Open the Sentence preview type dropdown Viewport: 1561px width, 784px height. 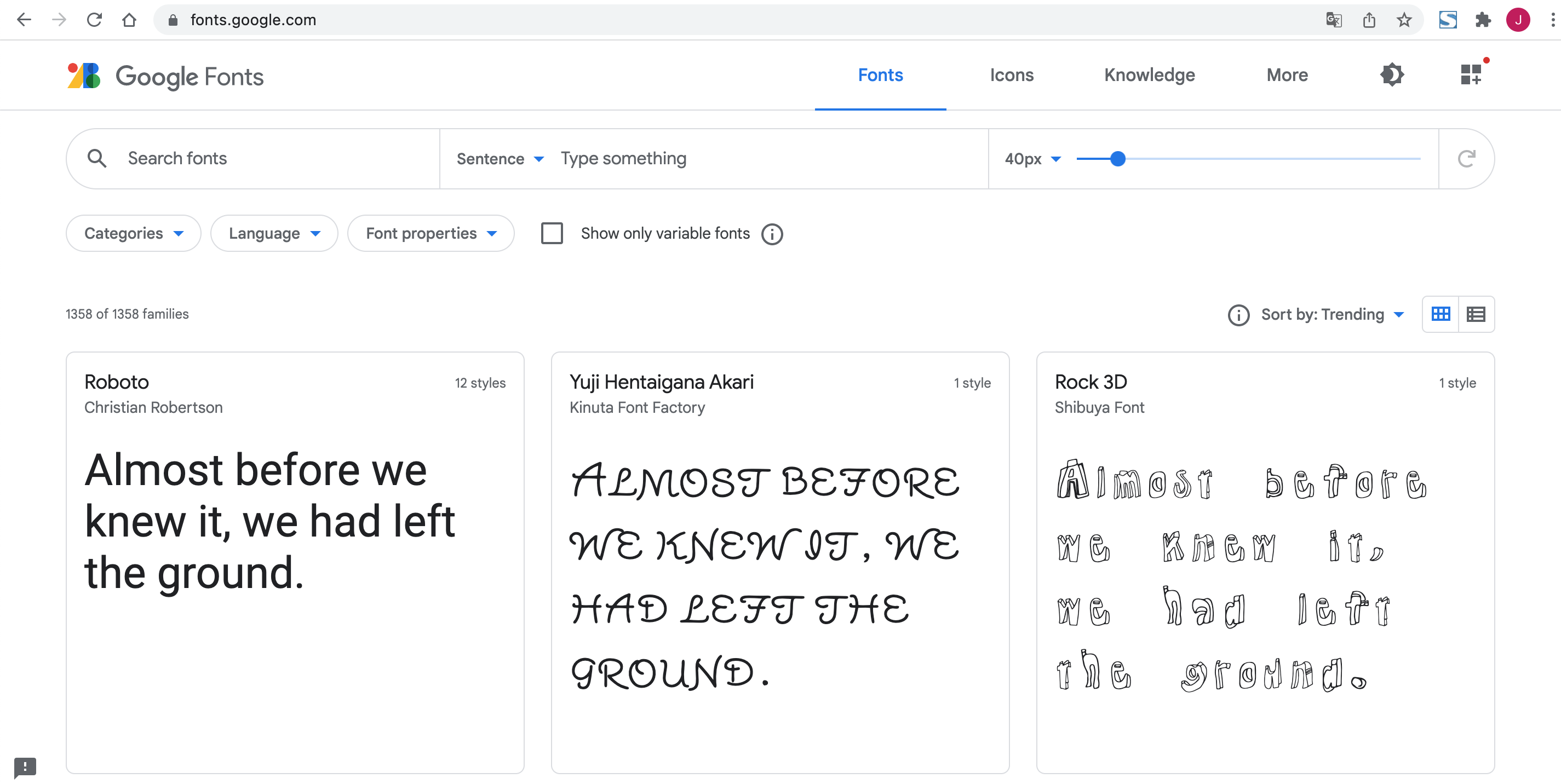click(x=500, y=159)
